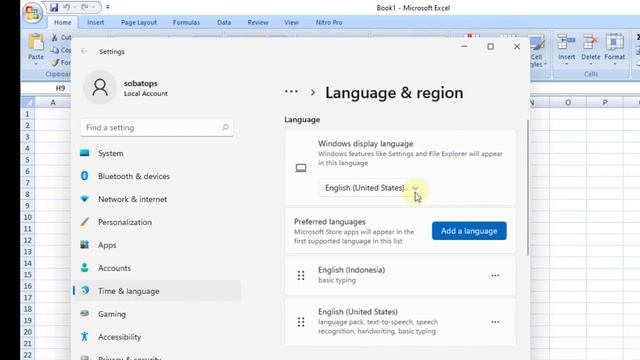The width and height of the screenshot is (640, 360).
Task: Grab the English (Indonesia) reorder handle
Action: pos(301,276)
